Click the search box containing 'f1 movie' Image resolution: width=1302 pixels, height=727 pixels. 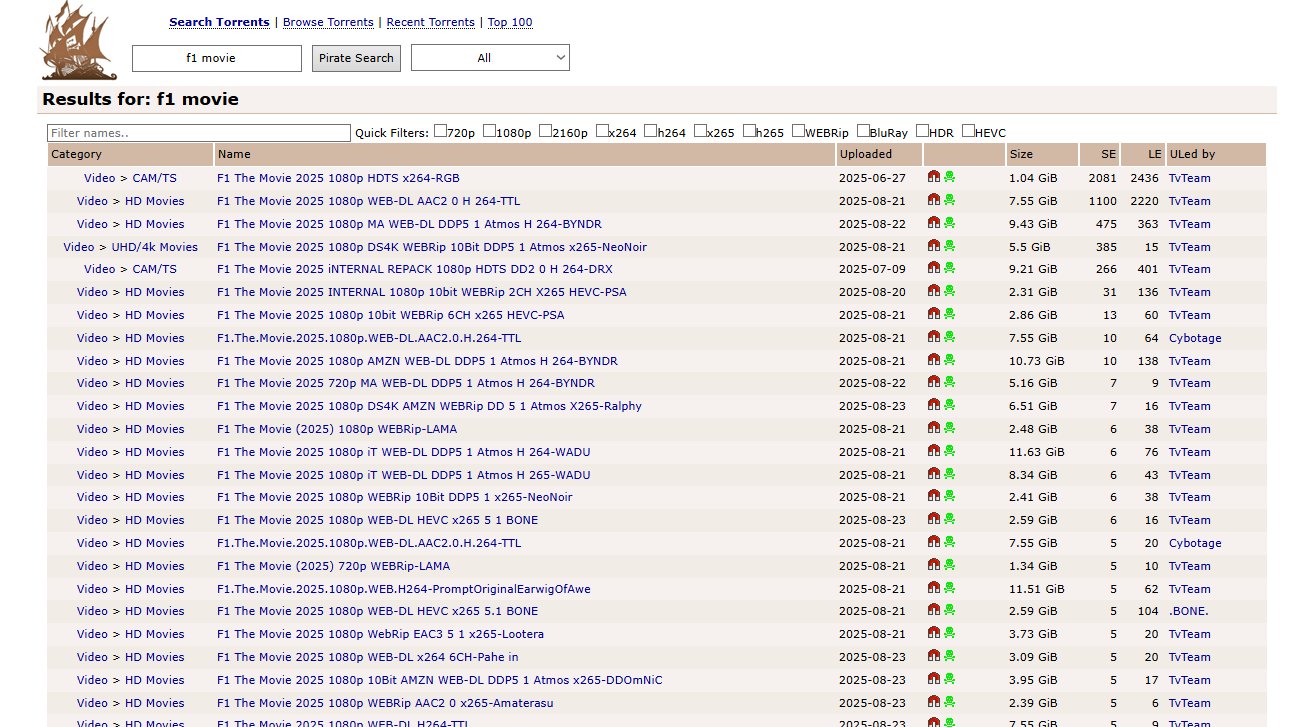[216, 58]
